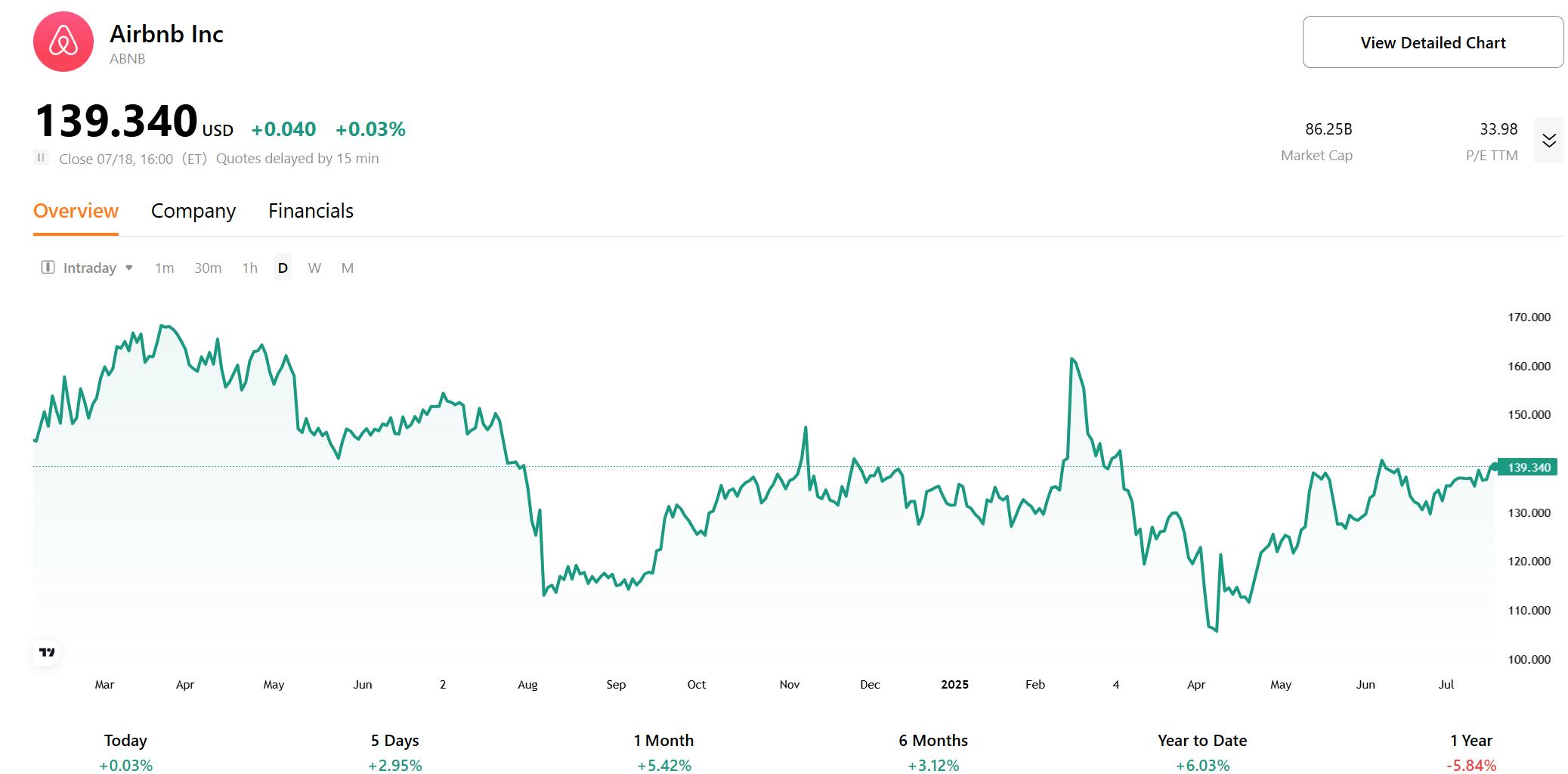Screen dimensions: 1568x774
Task: Click the chart type icon beside Intraday
Action: point(47,268)
